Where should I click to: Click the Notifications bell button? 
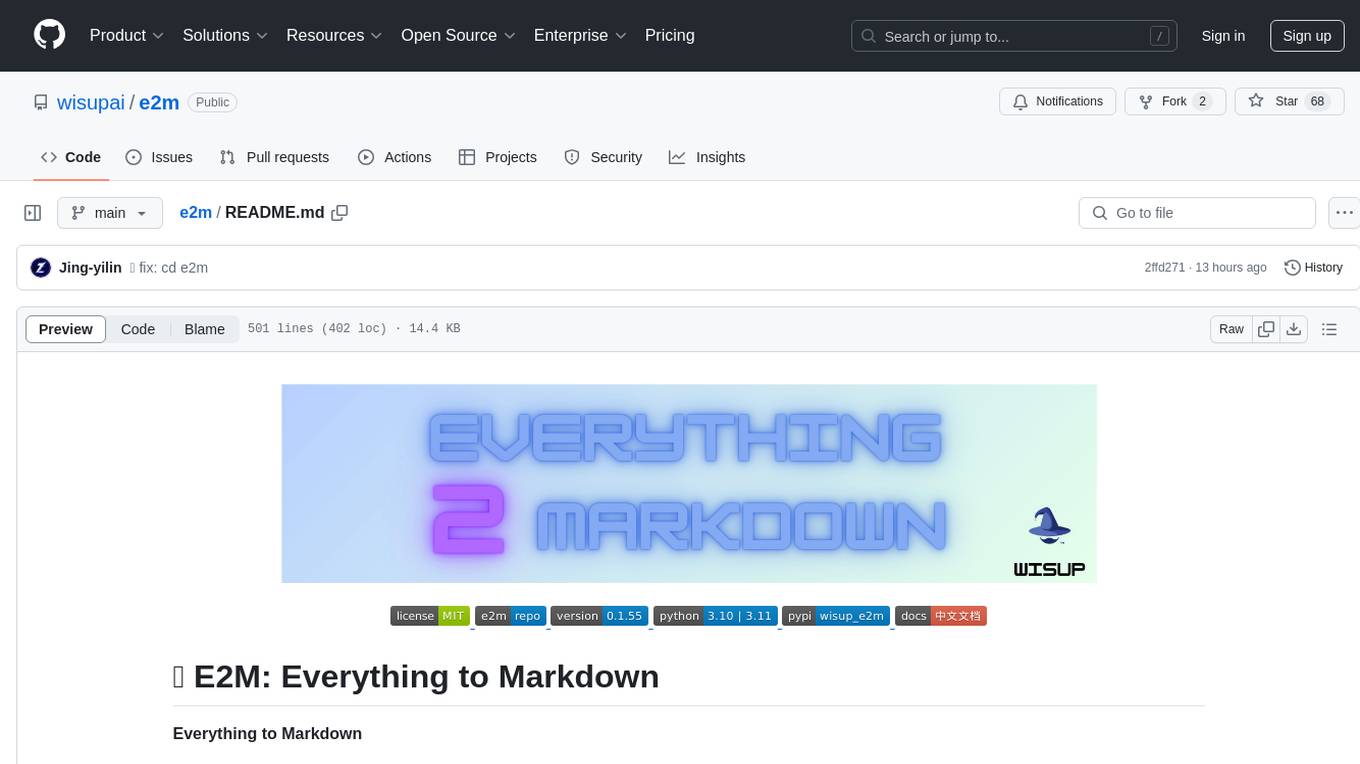1058,101
